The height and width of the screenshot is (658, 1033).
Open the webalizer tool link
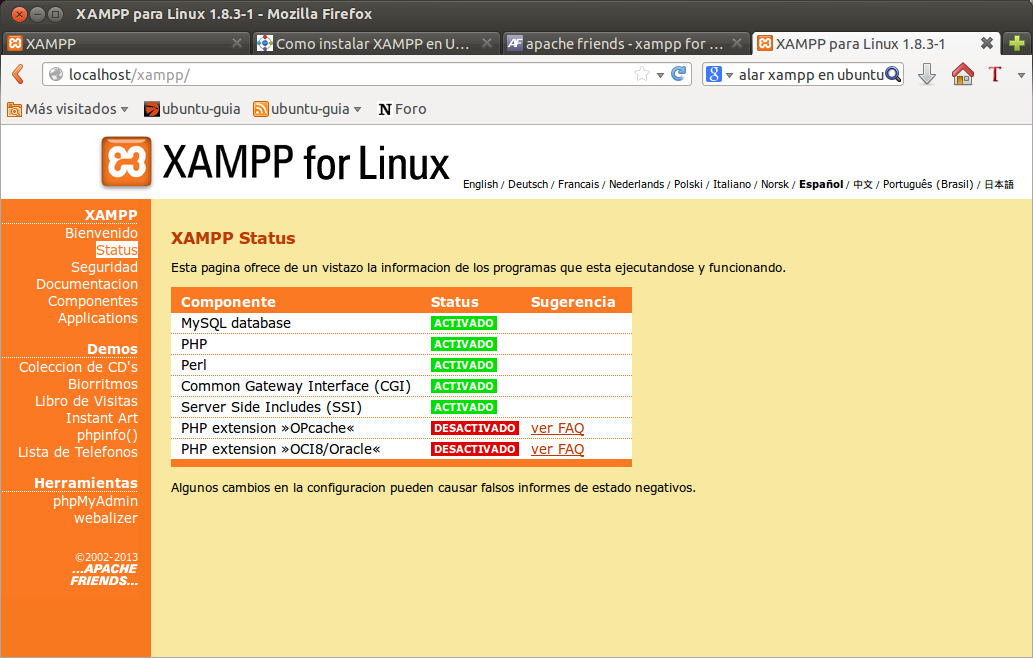105,518
